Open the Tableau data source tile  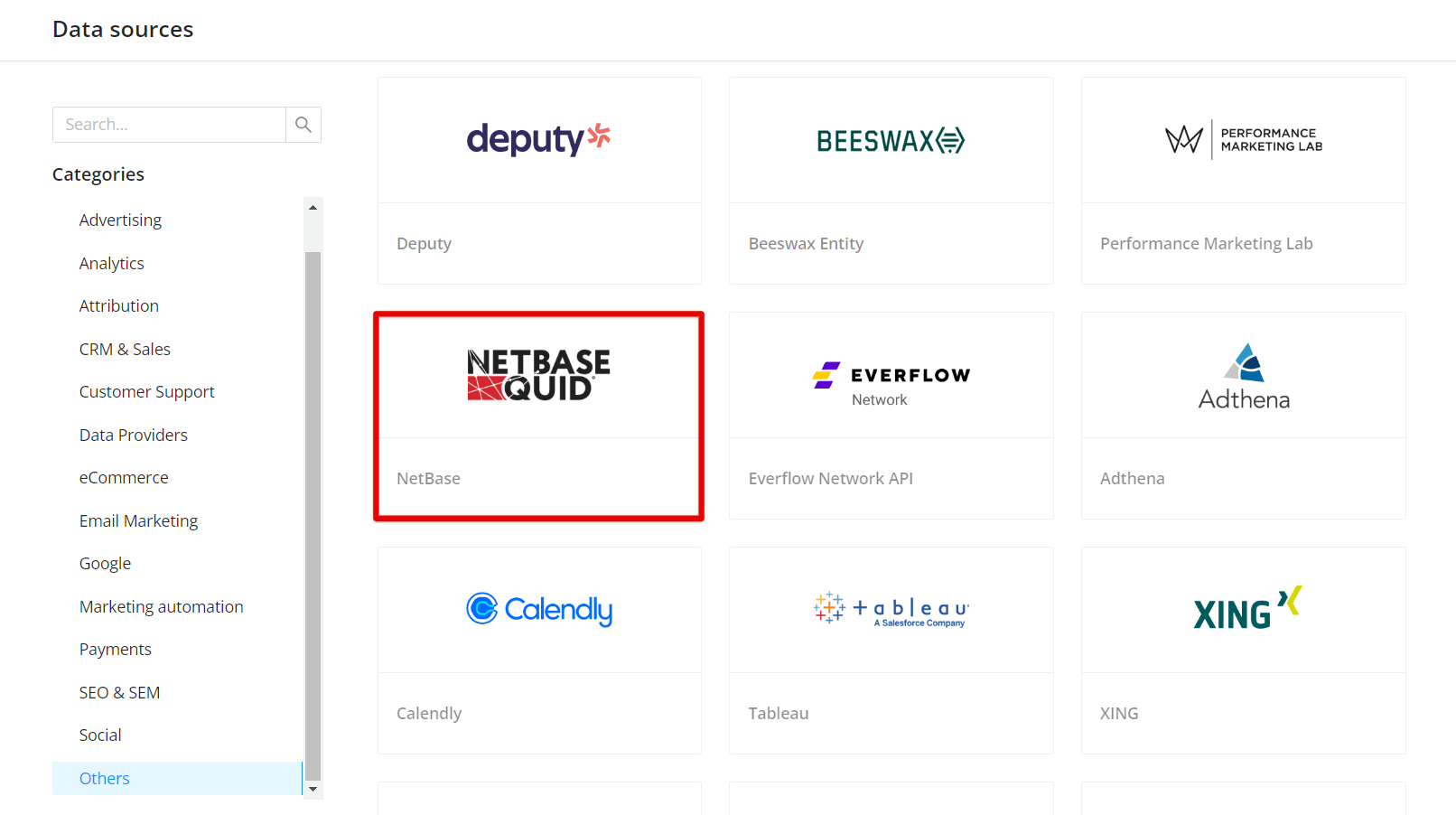pos(891,650)
